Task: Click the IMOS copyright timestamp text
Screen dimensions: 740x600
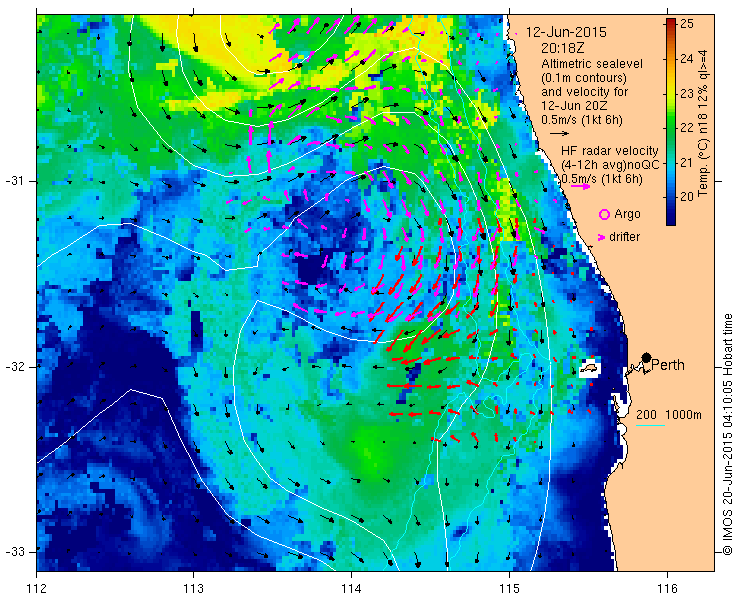Action: [727, 434]
